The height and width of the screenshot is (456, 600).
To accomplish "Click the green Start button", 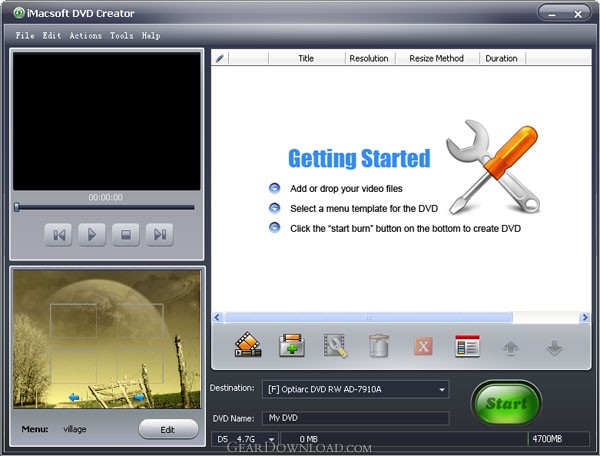I will click(506, 403).
